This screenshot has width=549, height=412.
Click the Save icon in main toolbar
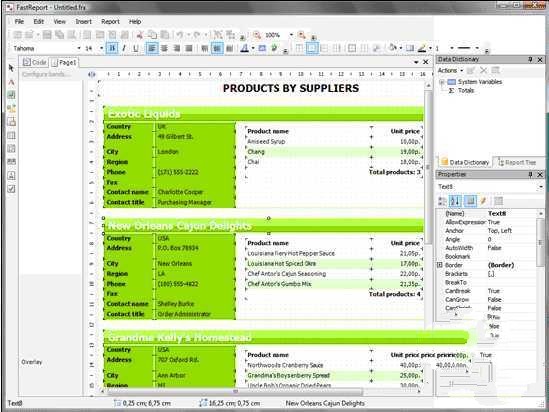pos(47,35)
